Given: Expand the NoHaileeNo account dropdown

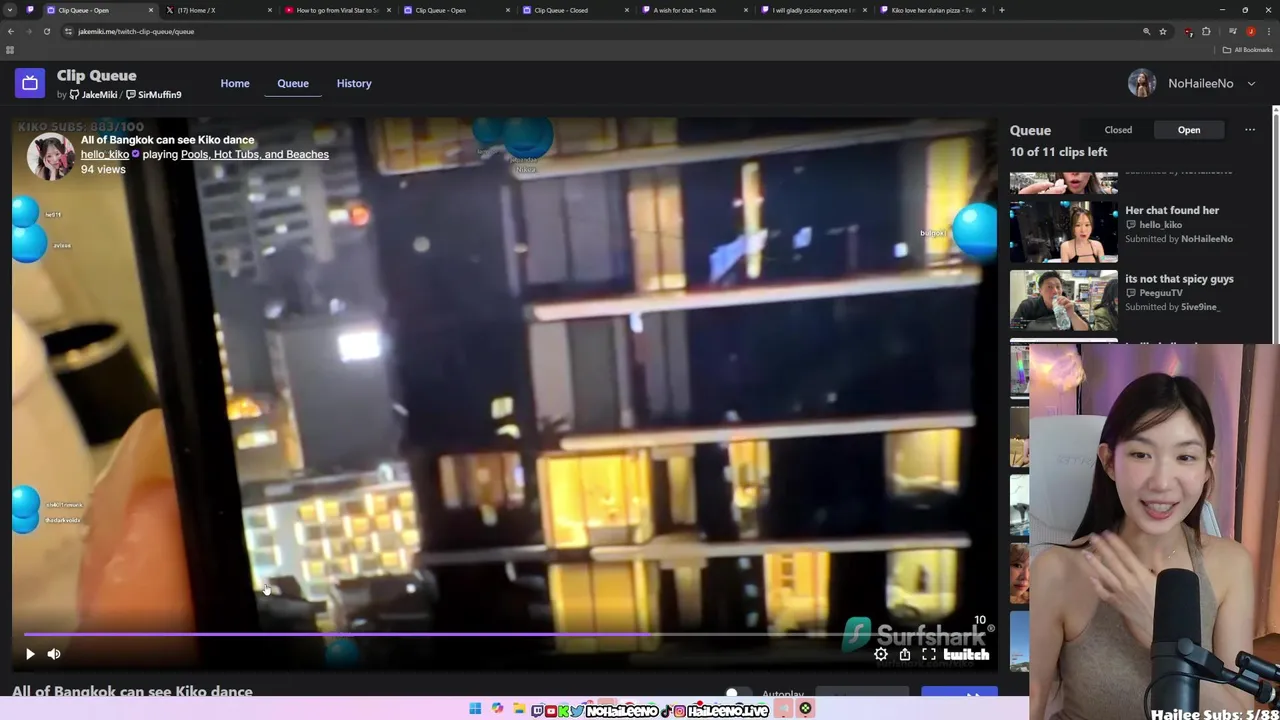Looking at the screenshot, I should [x=1251, y=84].
